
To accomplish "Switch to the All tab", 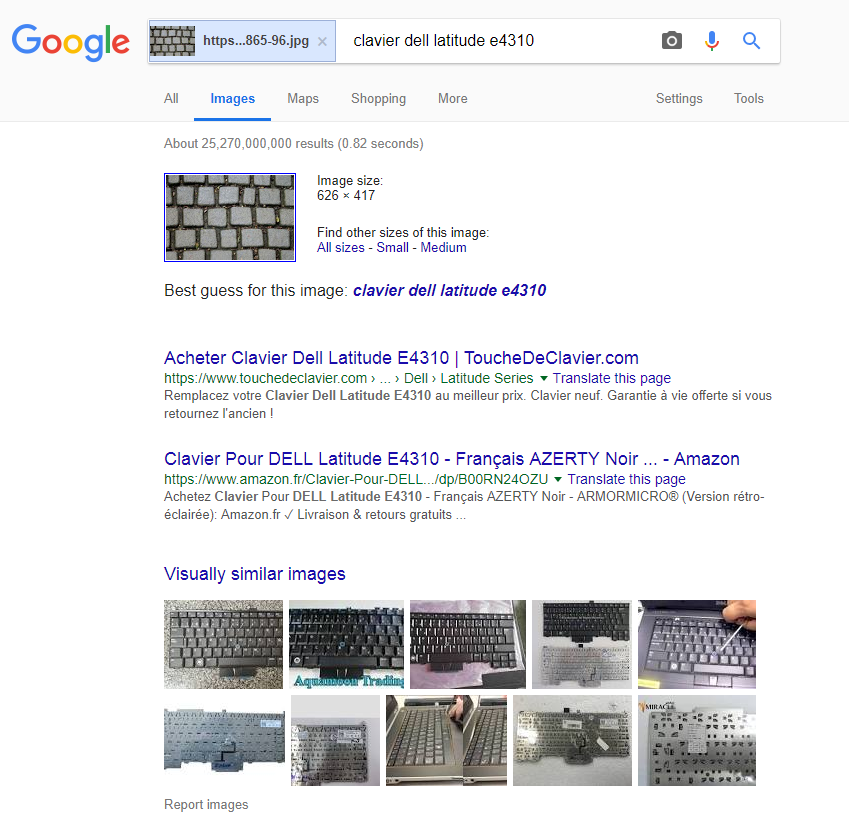I will click(x=171, y=99).
